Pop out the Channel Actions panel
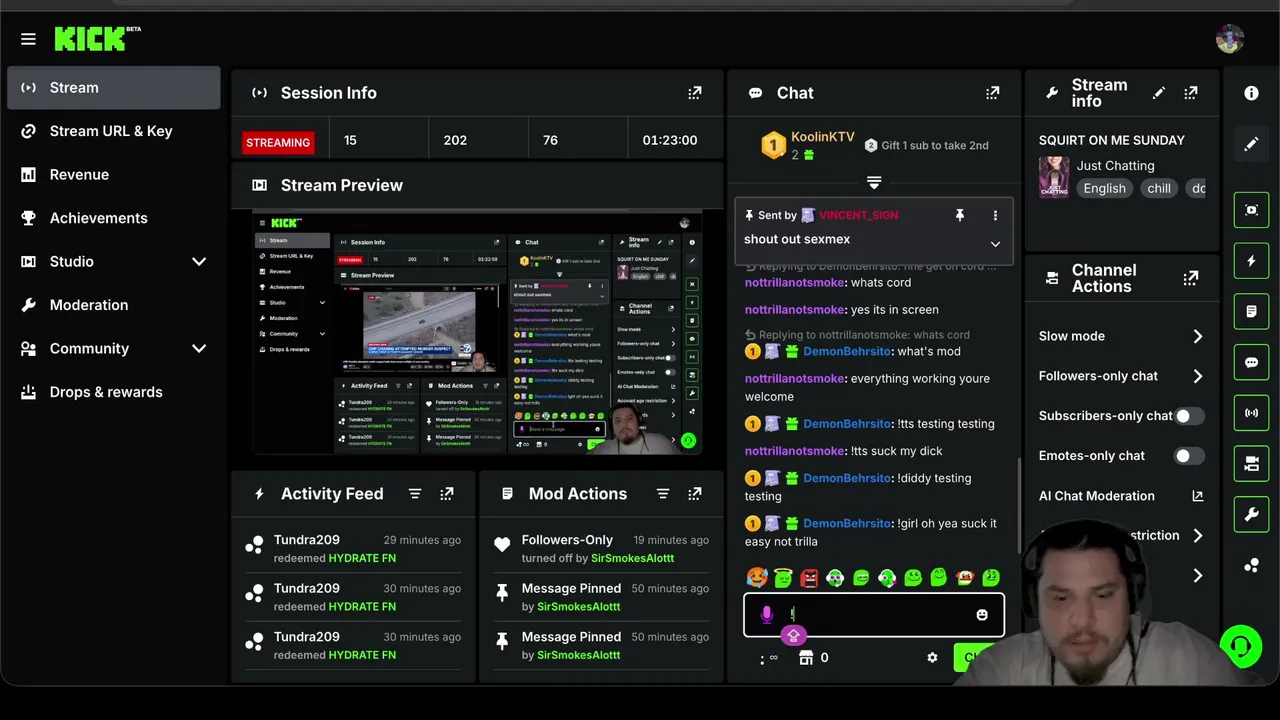Image resolution: width=1280 pixels, height=720 pixels. pyautogui.click(x=1190, y=278)
